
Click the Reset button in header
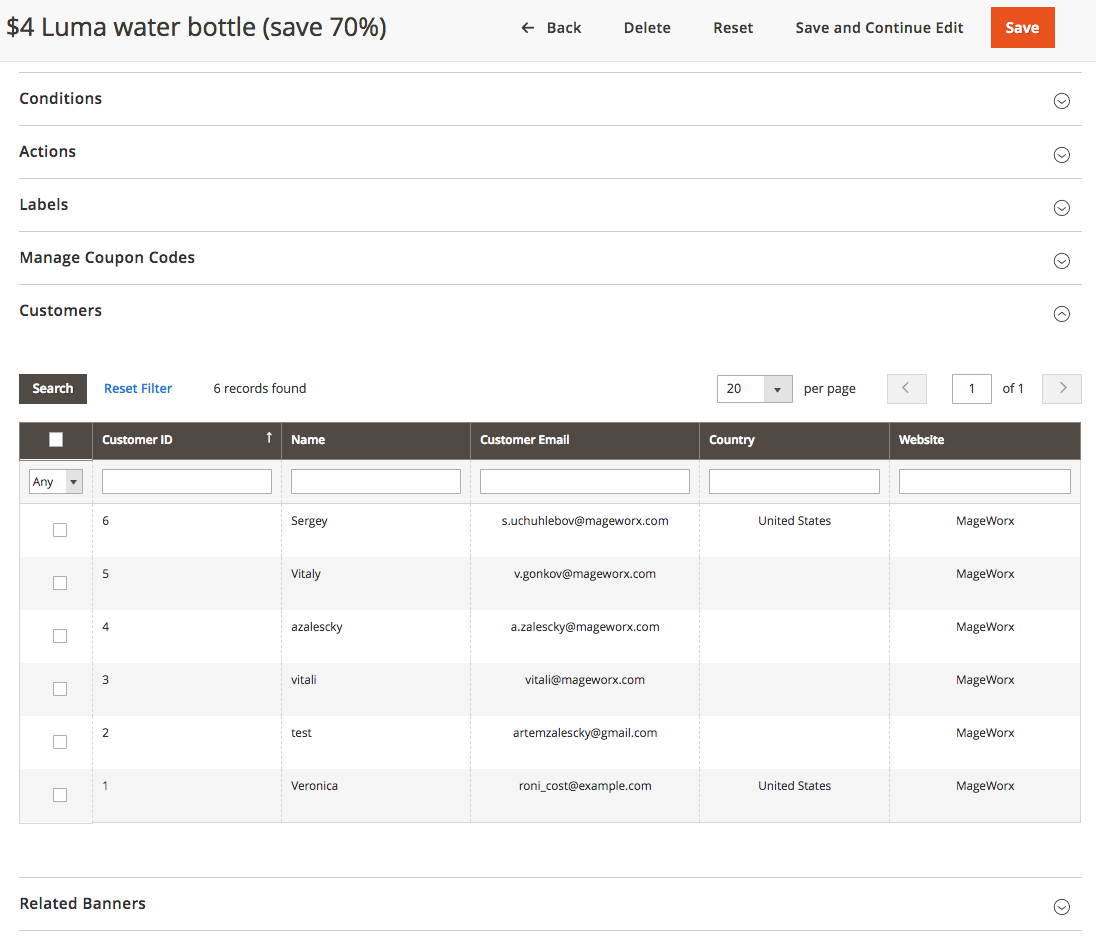coord(733,28)
